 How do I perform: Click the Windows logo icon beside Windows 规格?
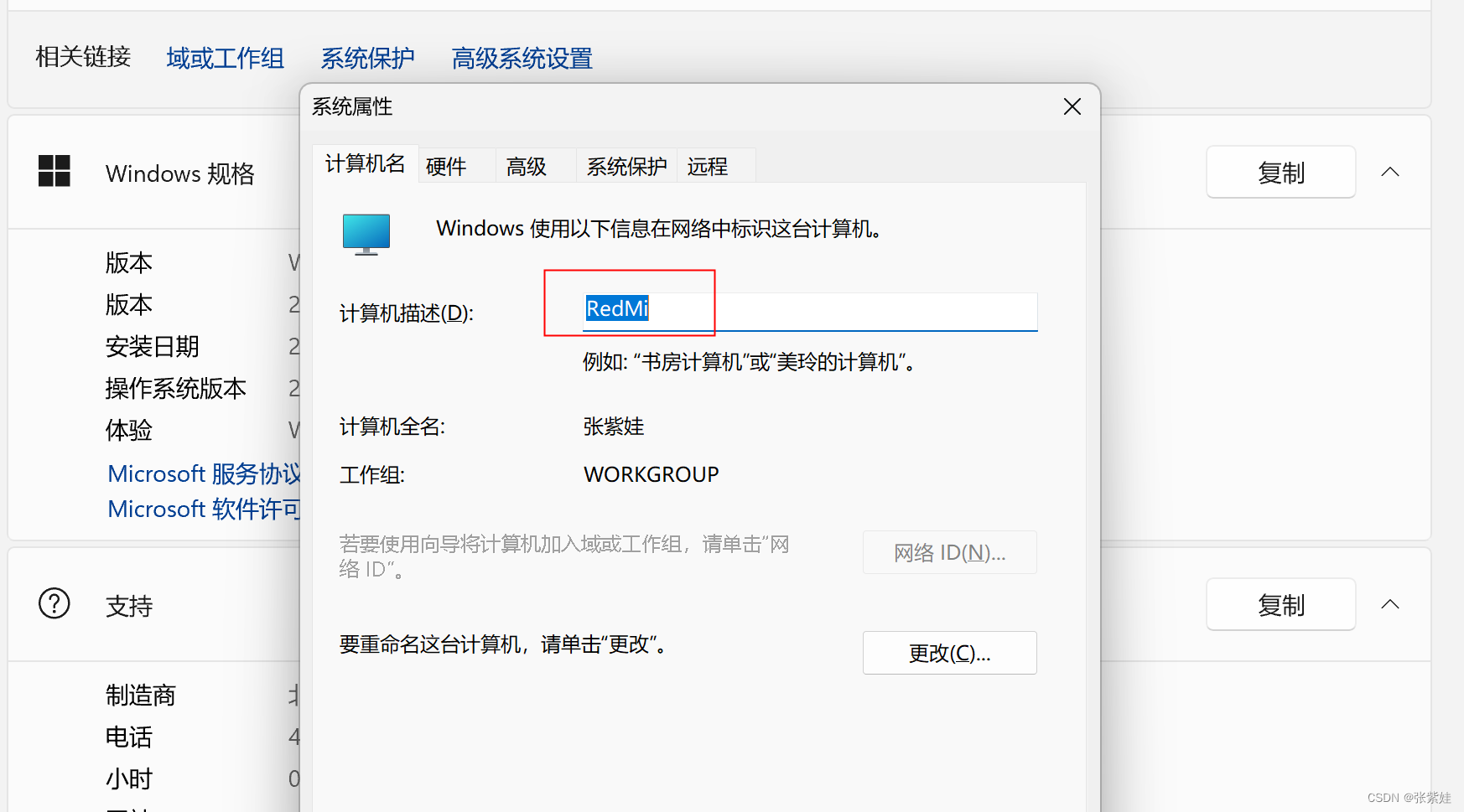pos(55,171)
